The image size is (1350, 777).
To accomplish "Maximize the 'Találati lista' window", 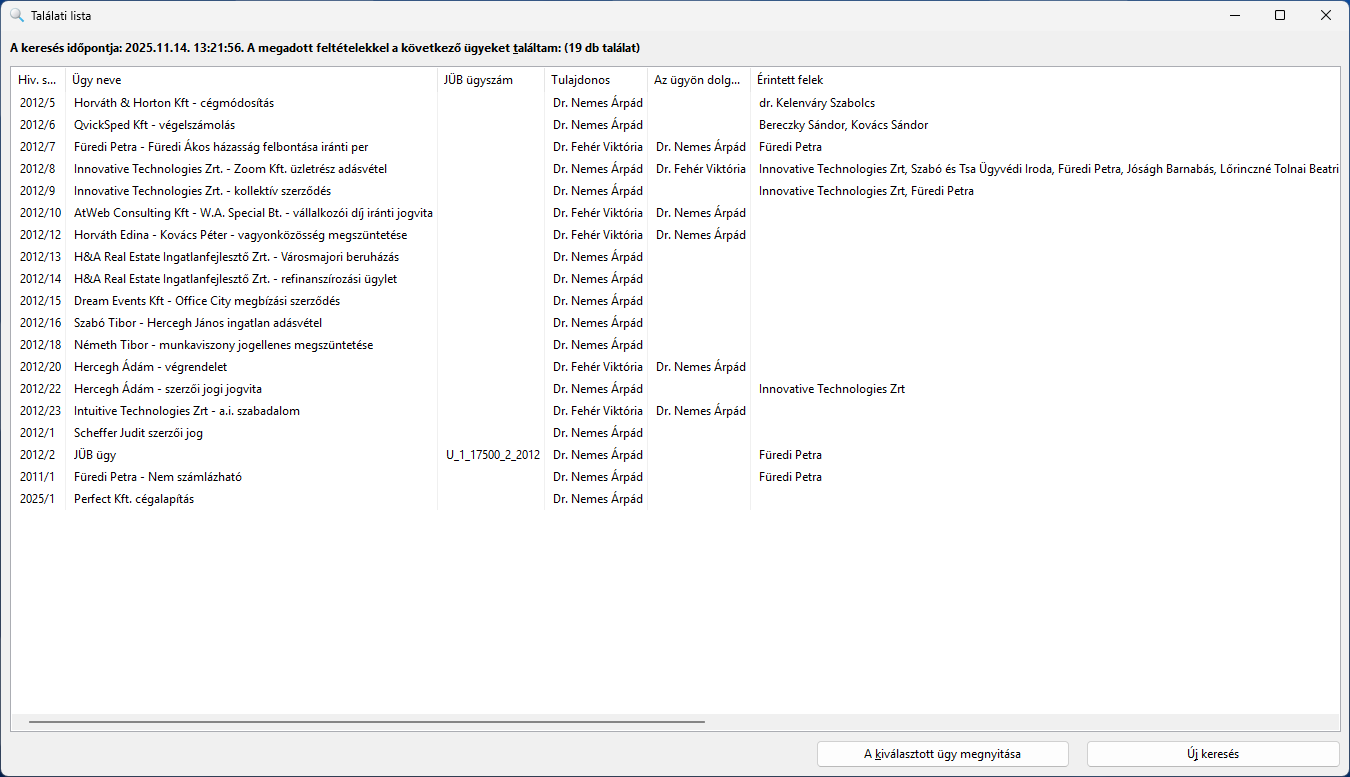I will tap(1280, 16).
